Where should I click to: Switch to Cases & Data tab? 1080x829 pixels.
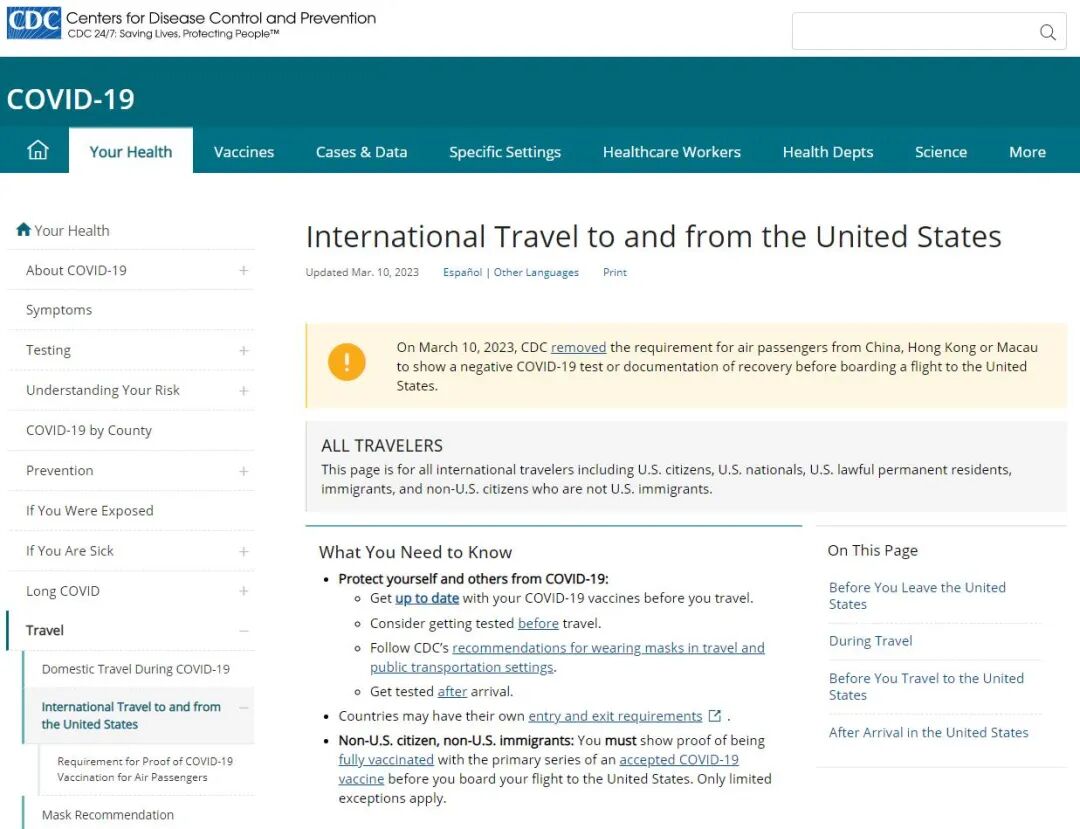pyautogui.click(x=361, y=152)
